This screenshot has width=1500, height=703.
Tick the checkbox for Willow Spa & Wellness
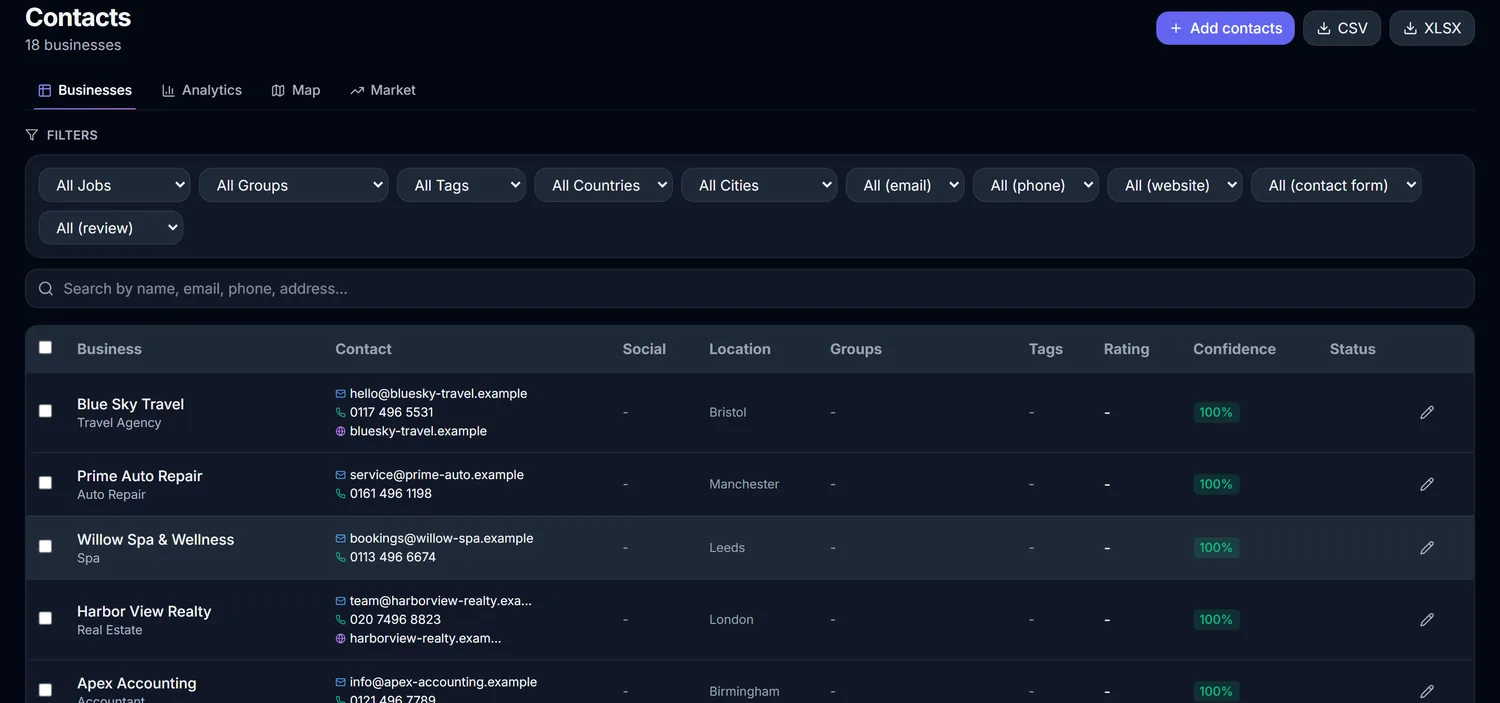pos(45,547)
